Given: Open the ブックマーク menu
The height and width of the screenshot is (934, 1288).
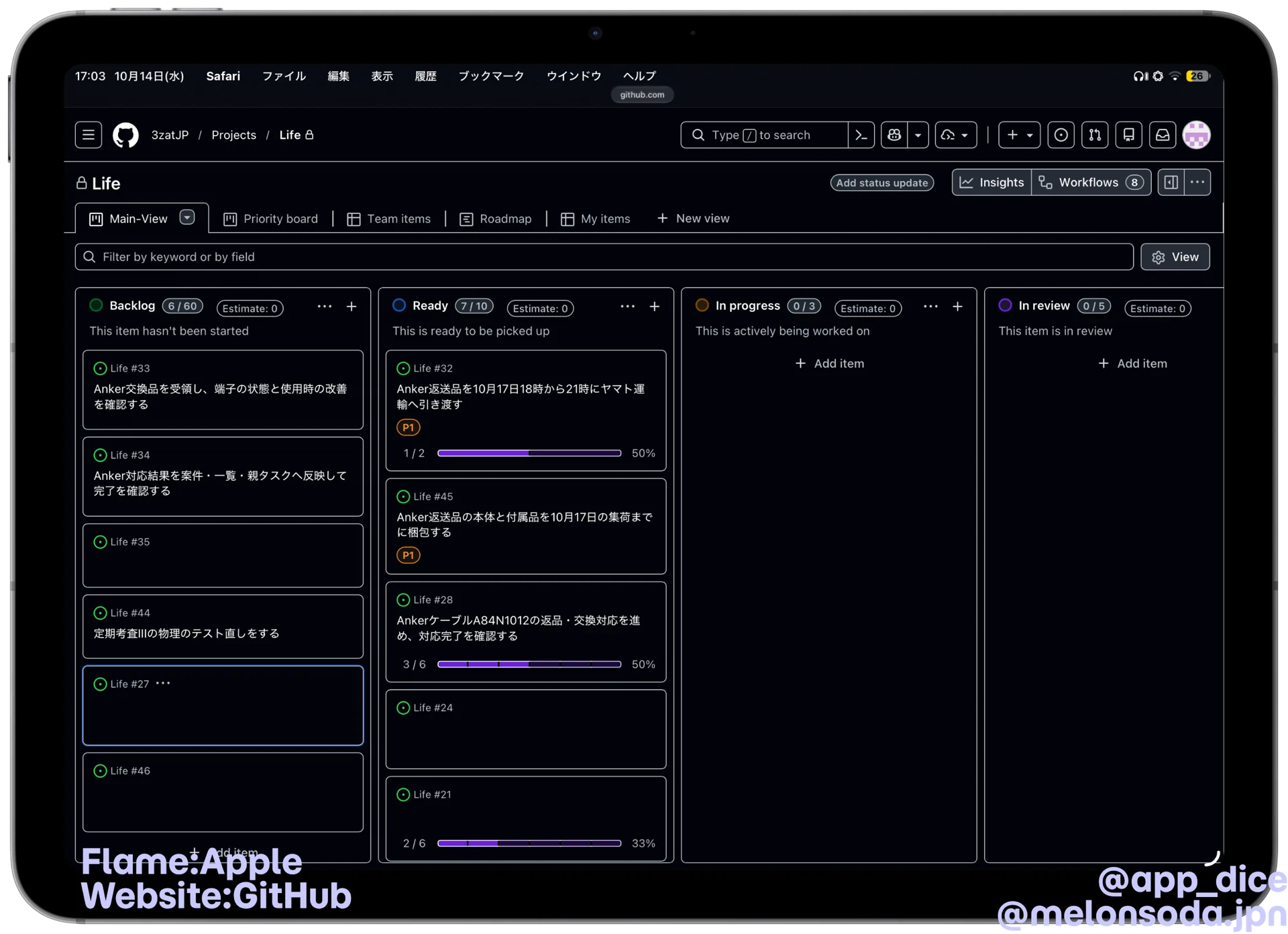Looking at the screenshot, I should pyautogui.click(x=491, y=76).
